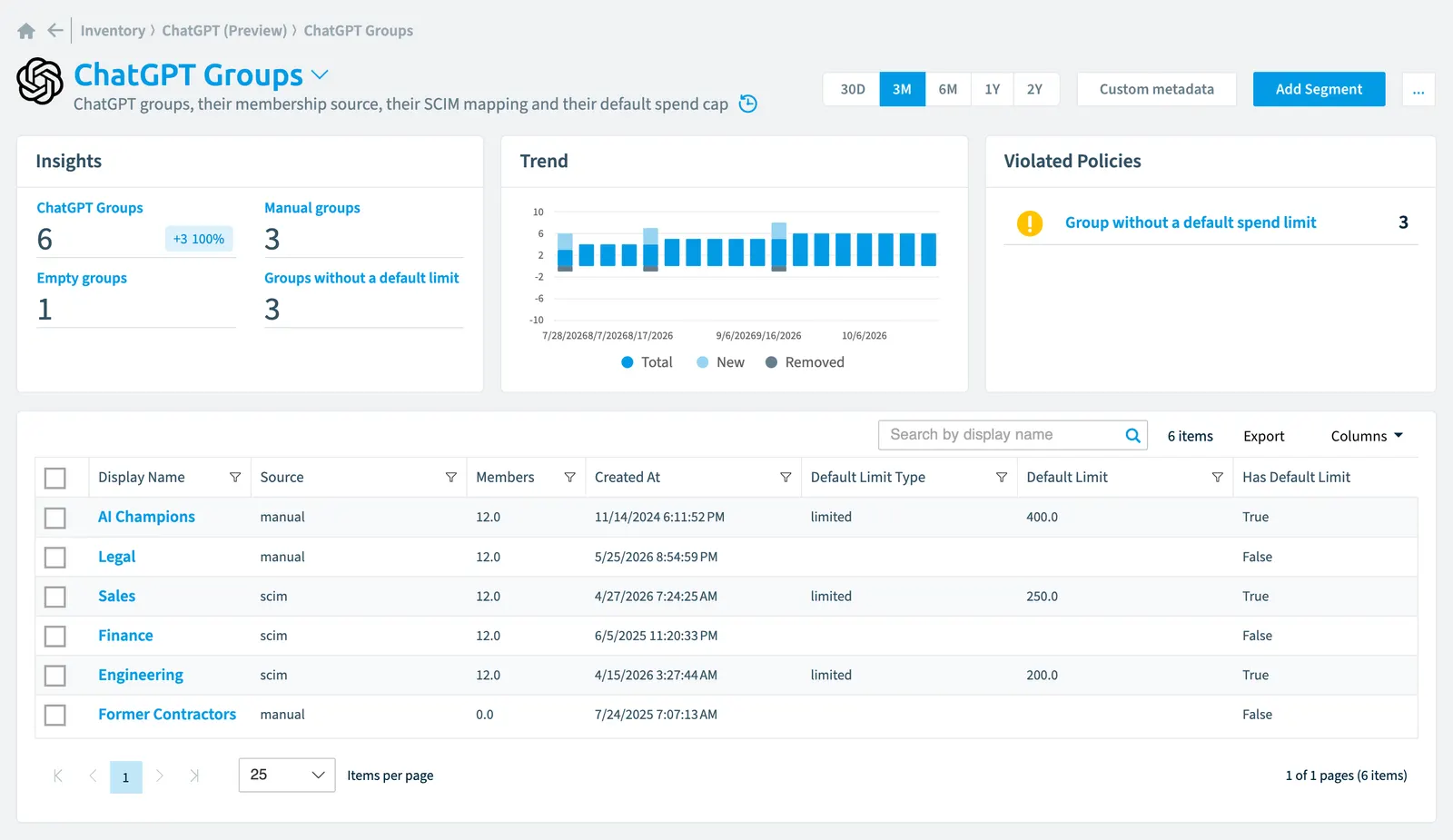Select the 30D time range

(852, 89)
